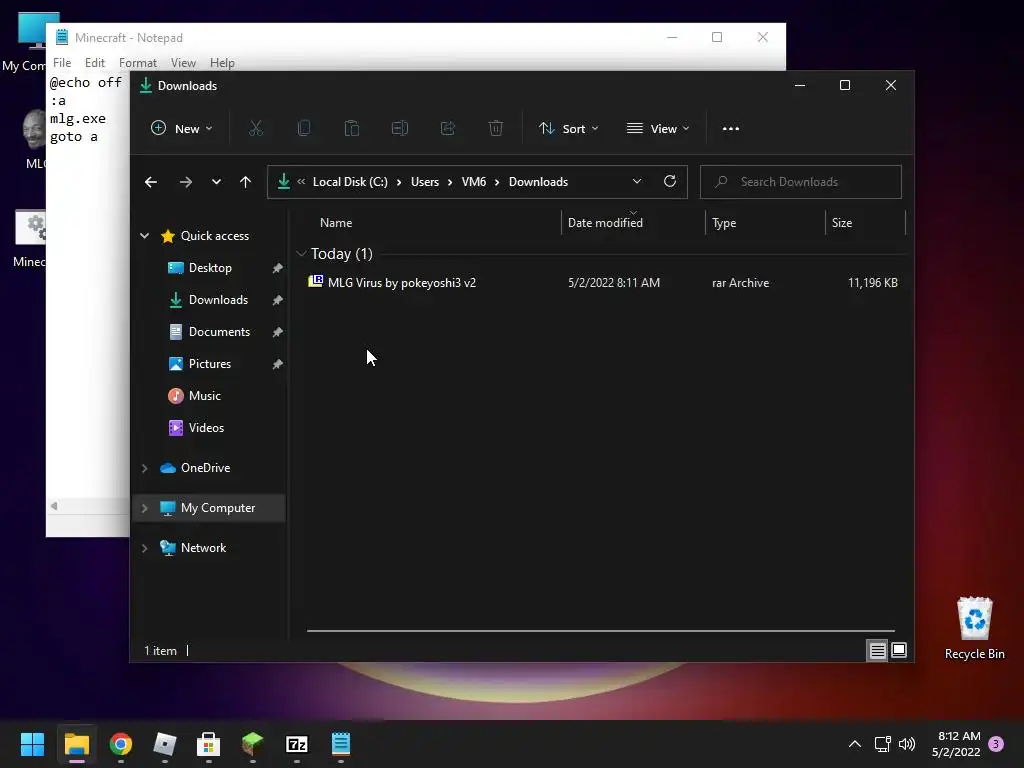Switch to Notepad via taskbar icon
This screenshot has height=768, width=1024.
(341, 744)
